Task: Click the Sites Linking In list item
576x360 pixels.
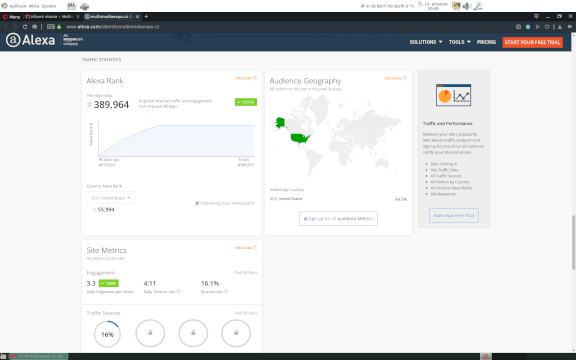Action: tap(444, 164)
